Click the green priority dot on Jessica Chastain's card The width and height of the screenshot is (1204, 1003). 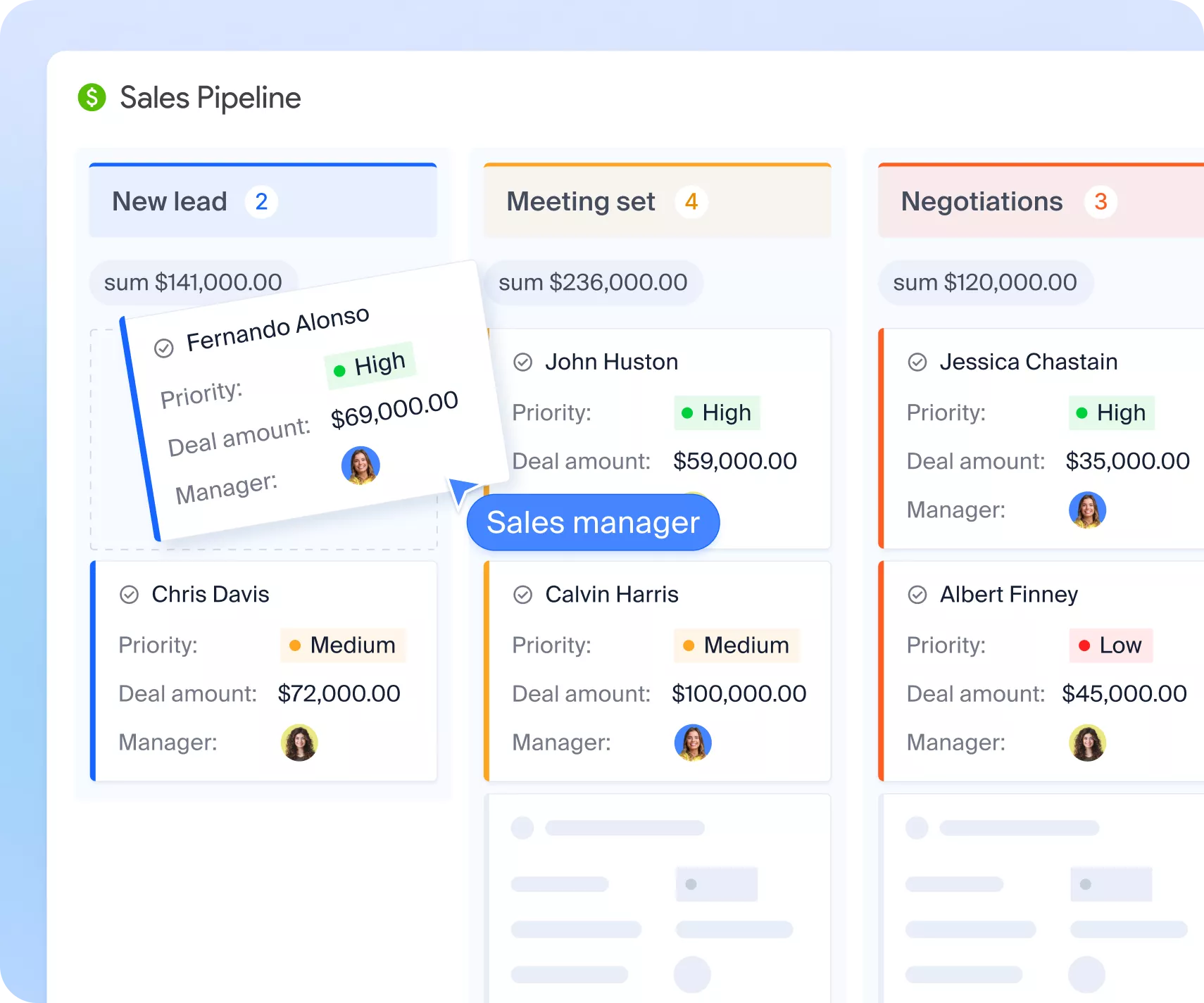1081,413
